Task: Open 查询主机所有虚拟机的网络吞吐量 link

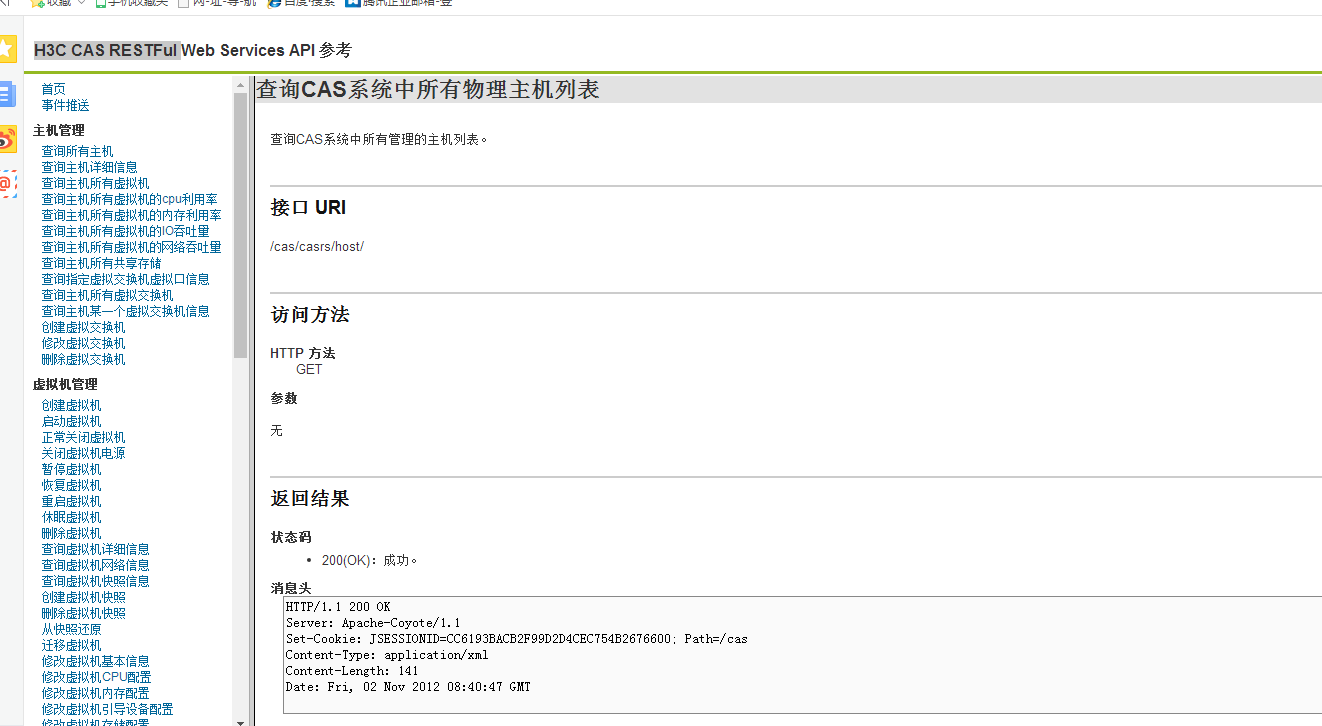Action: coord(131,247)
